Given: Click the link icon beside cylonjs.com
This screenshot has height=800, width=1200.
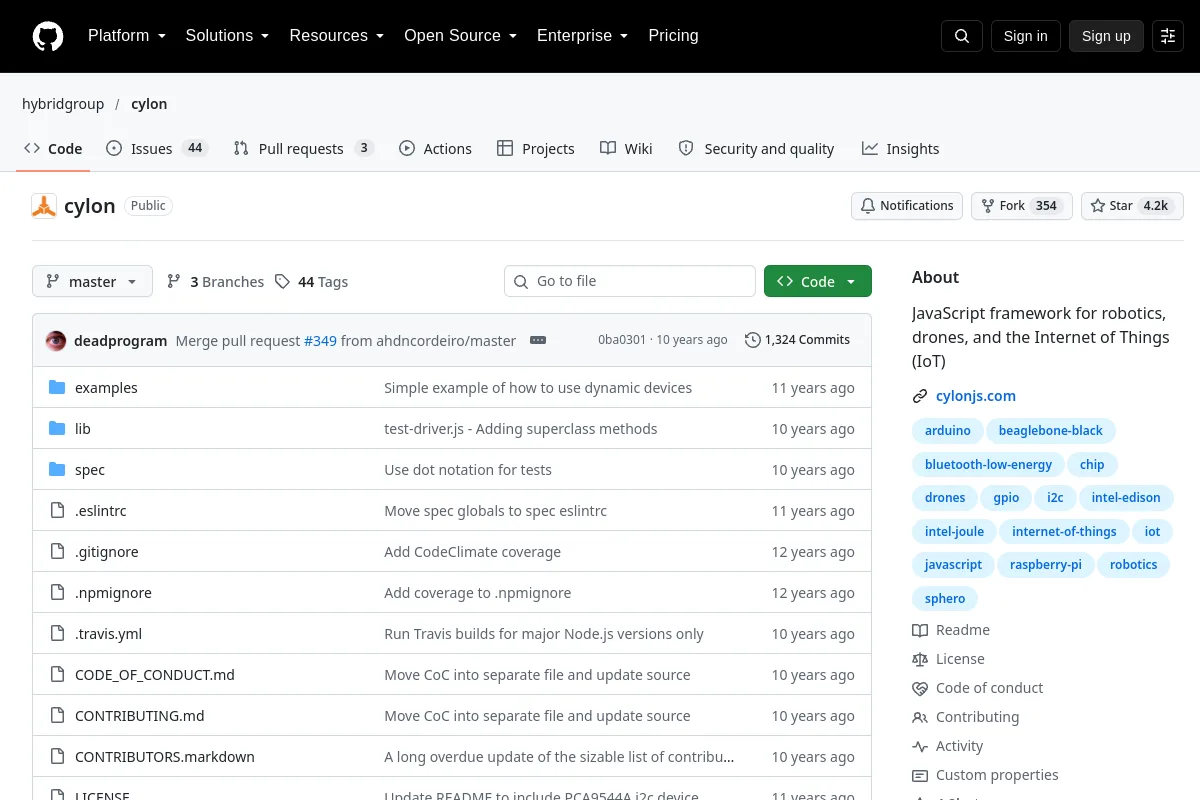Looking at the screenshot, I should pyautogui.click(x=920, y=396).
